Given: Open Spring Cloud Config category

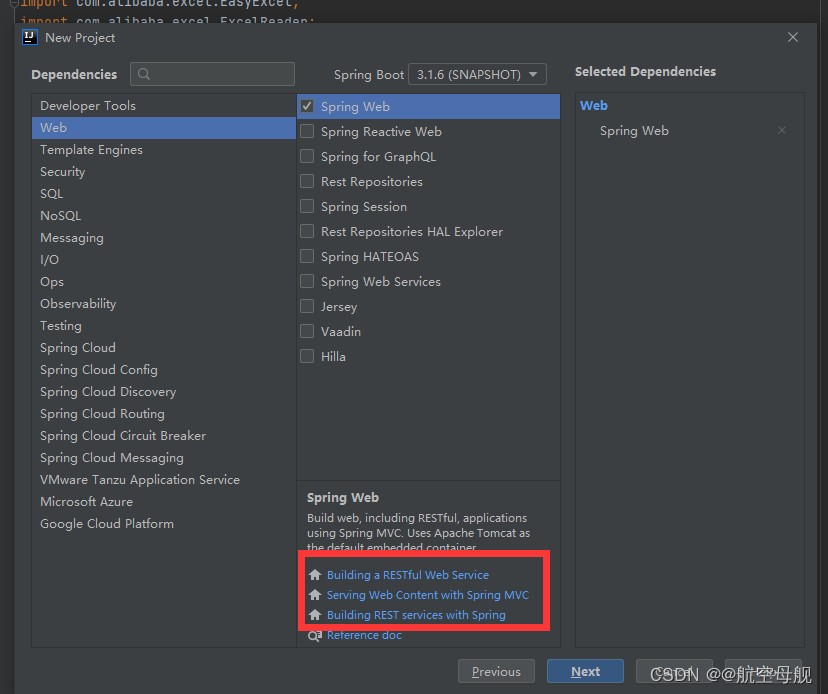Looking at the screenshot, I should tap(164, 370).
